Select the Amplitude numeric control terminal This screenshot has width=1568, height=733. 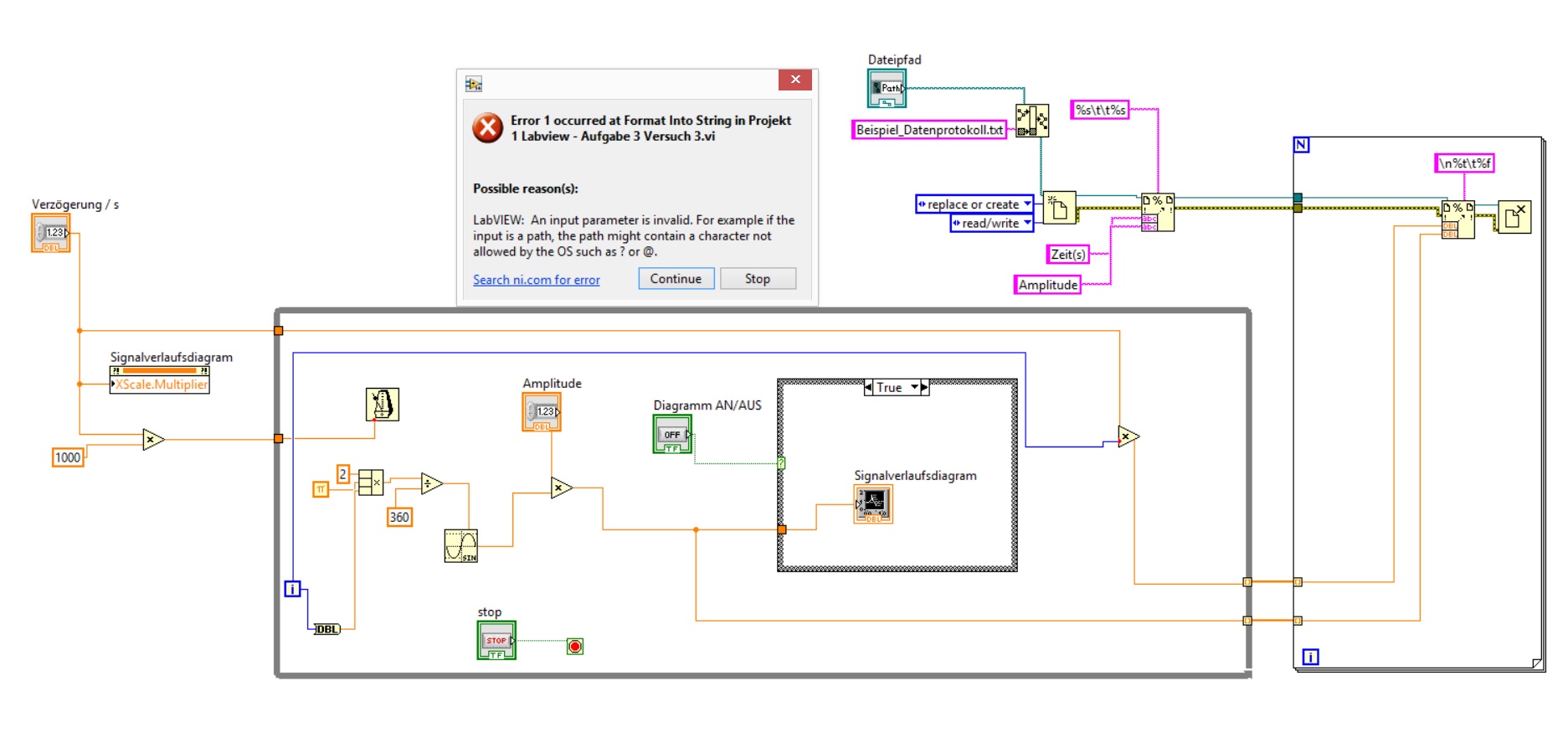click(x=542, y=412)
